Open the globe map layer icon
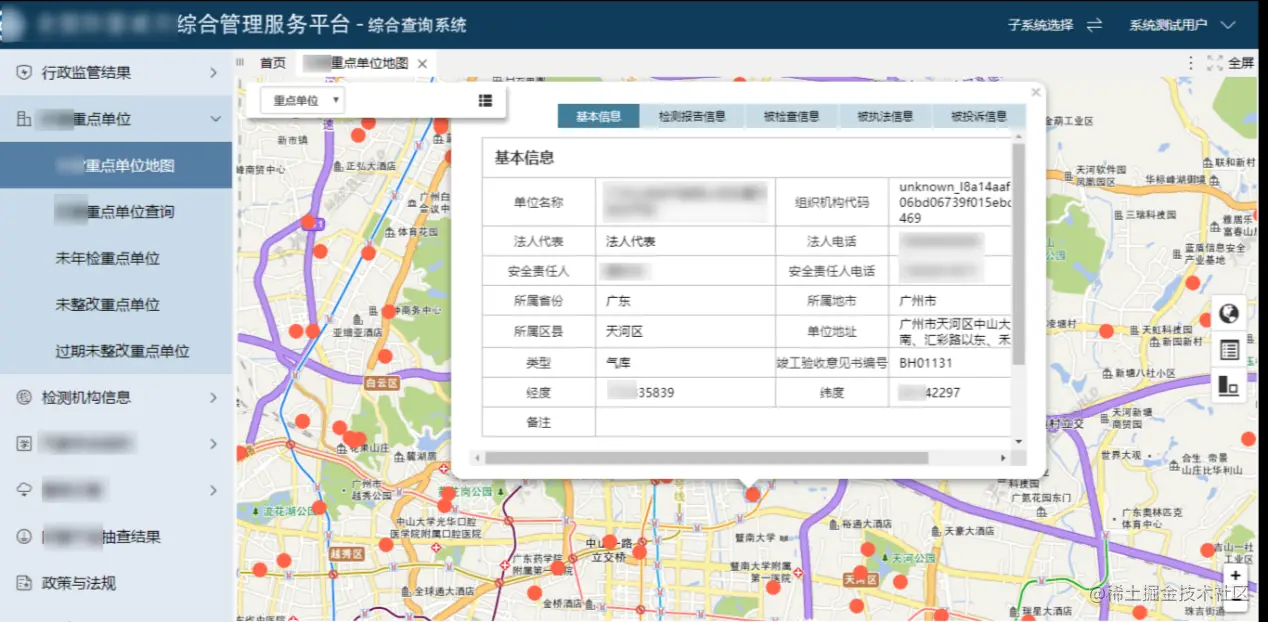The height and width of the screenshot is (622, 1268). click(x=1229, y=313)
